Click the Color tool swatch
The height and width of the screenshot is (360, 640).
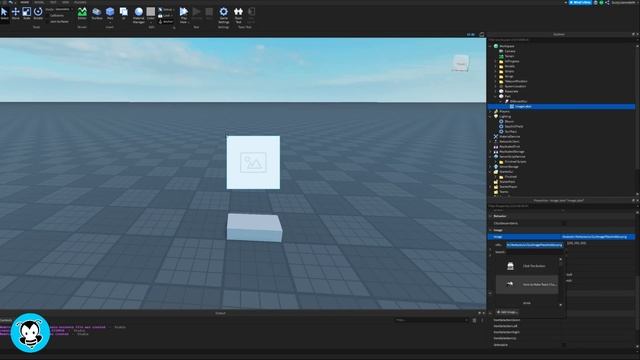[151, 11]
